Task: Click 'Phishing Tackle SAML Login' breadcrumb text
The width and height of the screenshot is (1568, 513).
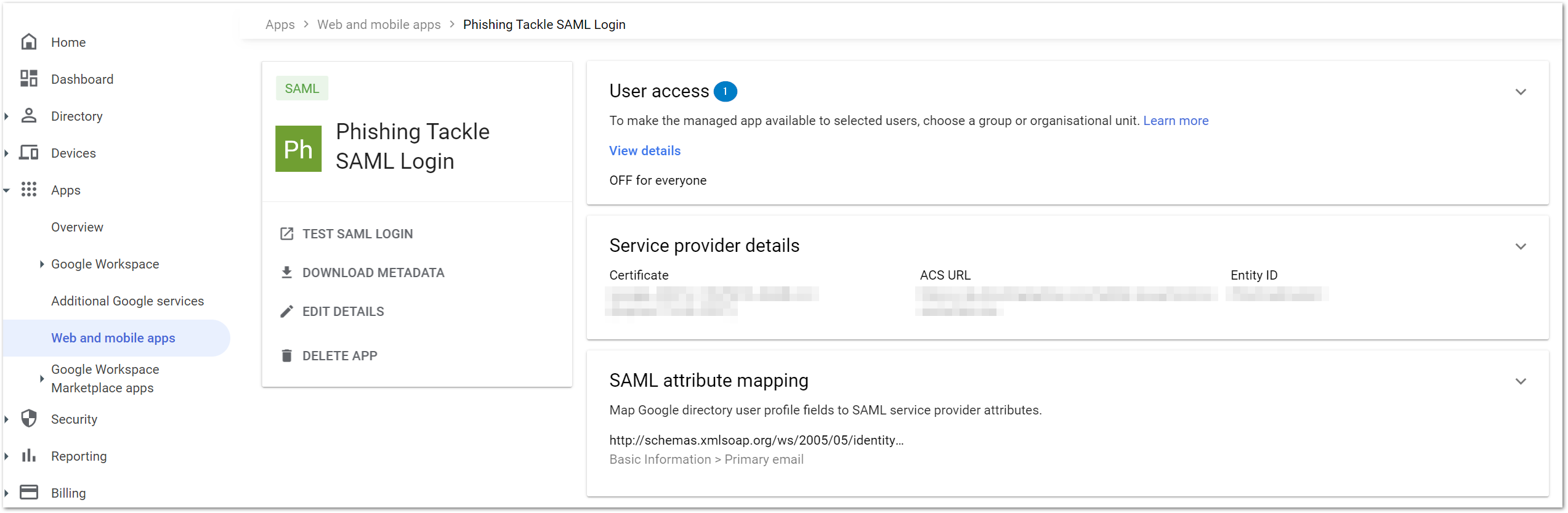Action: click(544, 25)
